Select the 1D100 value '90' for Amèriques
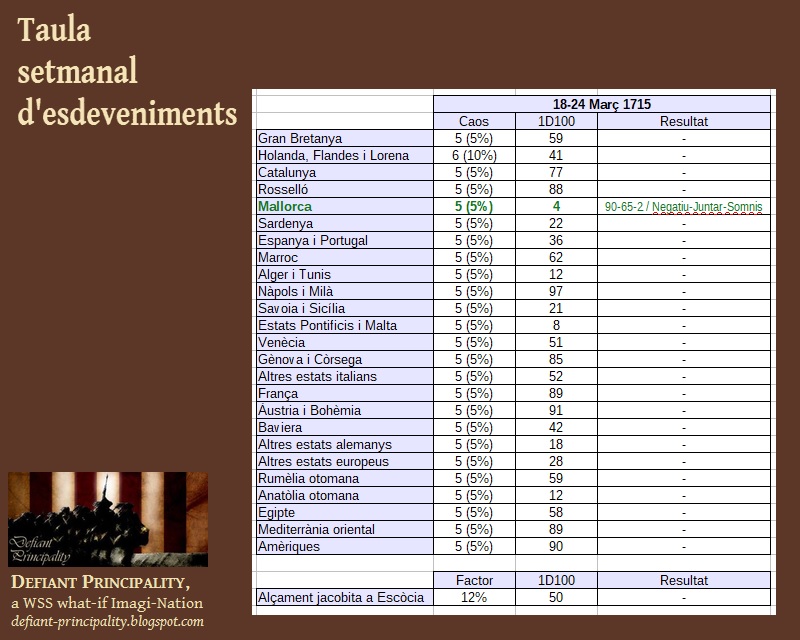 556,547
